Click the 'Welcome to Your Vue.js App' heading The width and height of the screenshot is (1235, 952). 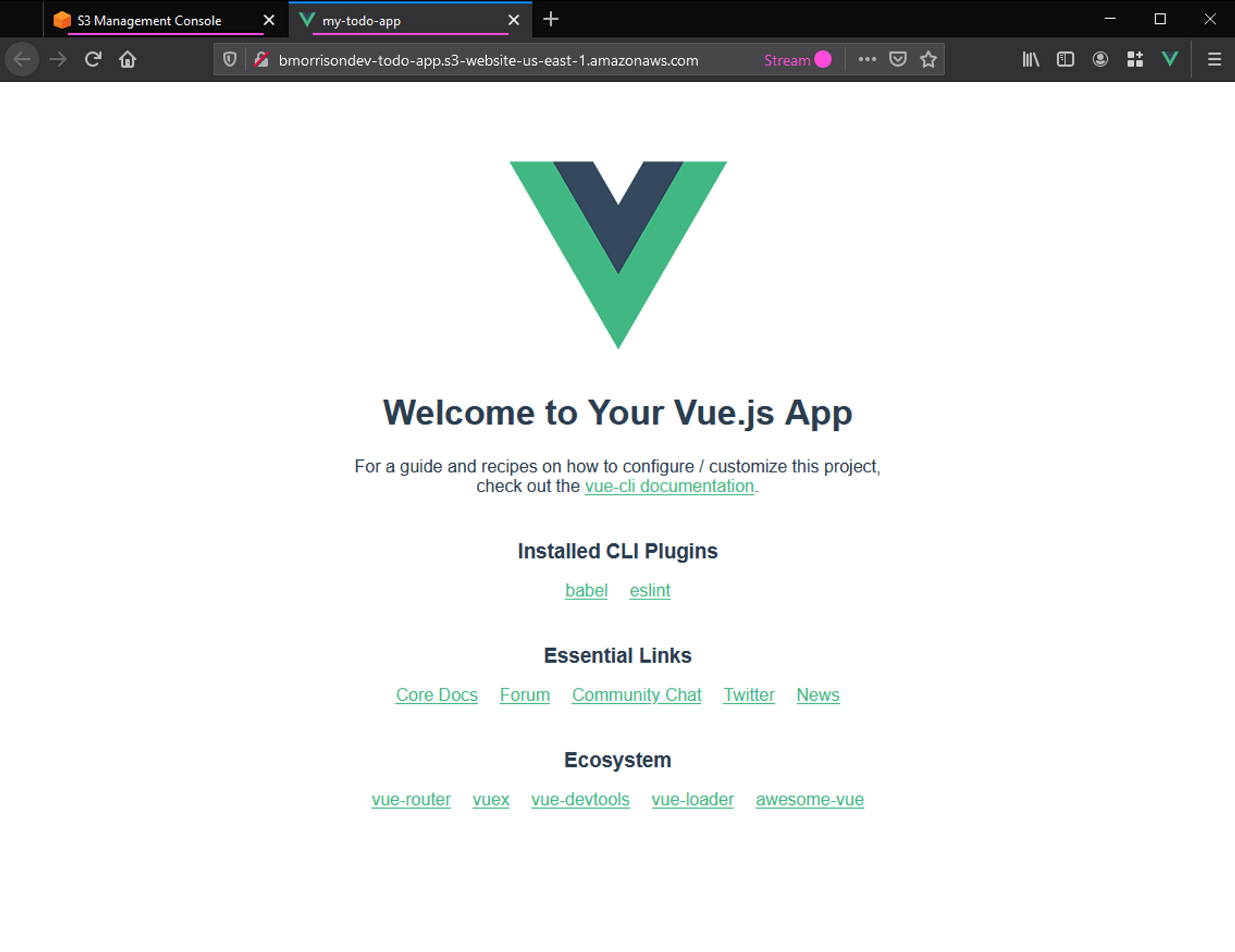[617, 412]
